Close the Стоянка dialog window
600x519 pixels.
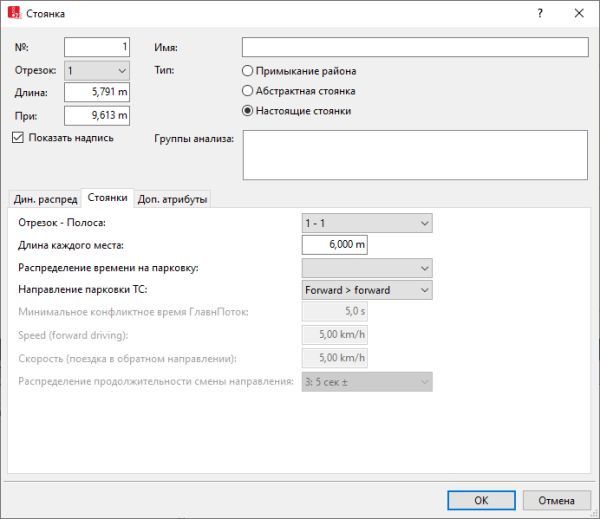pyautogui.click(x=580, y=14)
